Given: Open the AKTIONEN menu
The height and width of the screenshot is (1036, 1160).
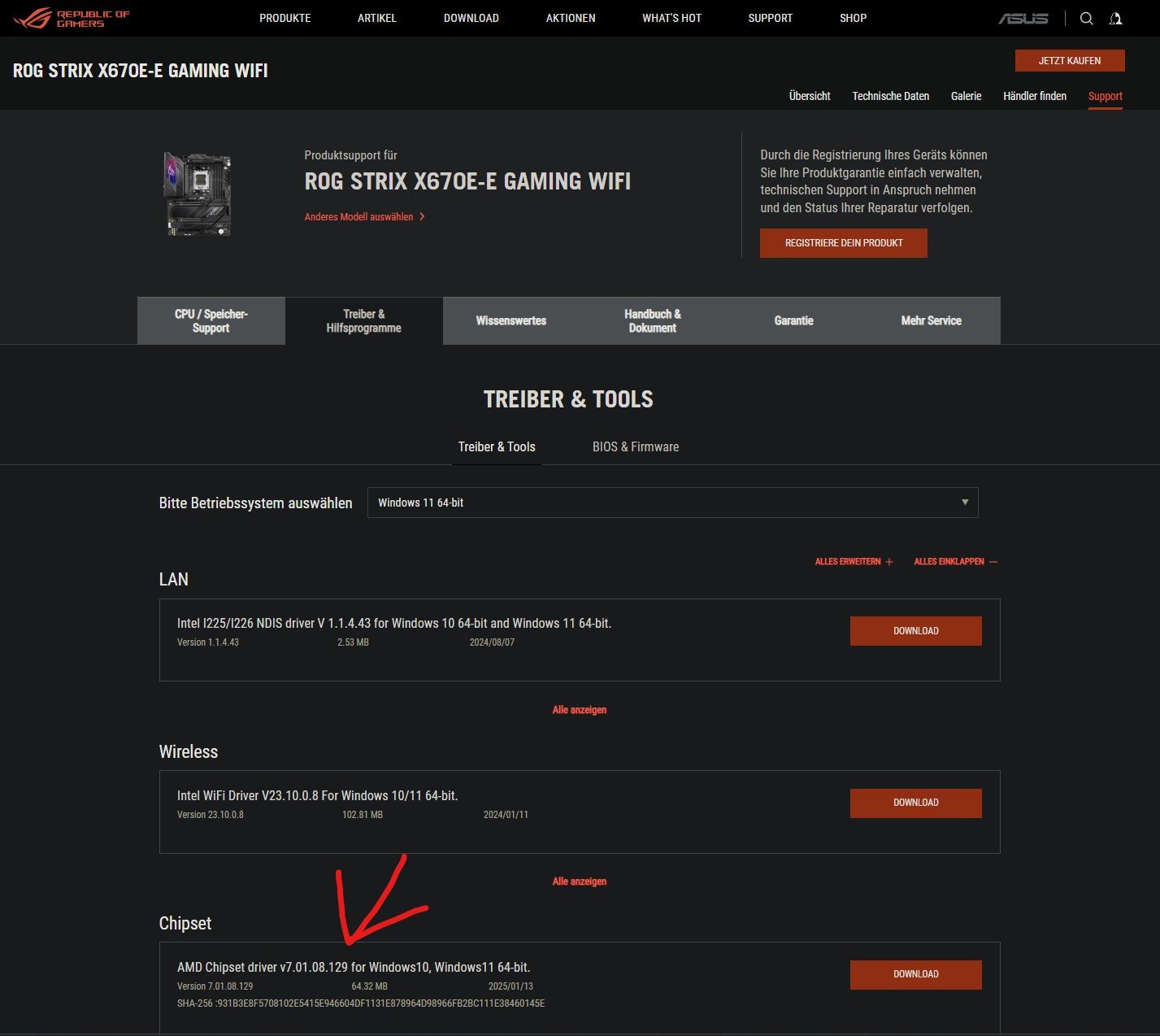Looking at the screenshot, I should click(x=571, y=18).
